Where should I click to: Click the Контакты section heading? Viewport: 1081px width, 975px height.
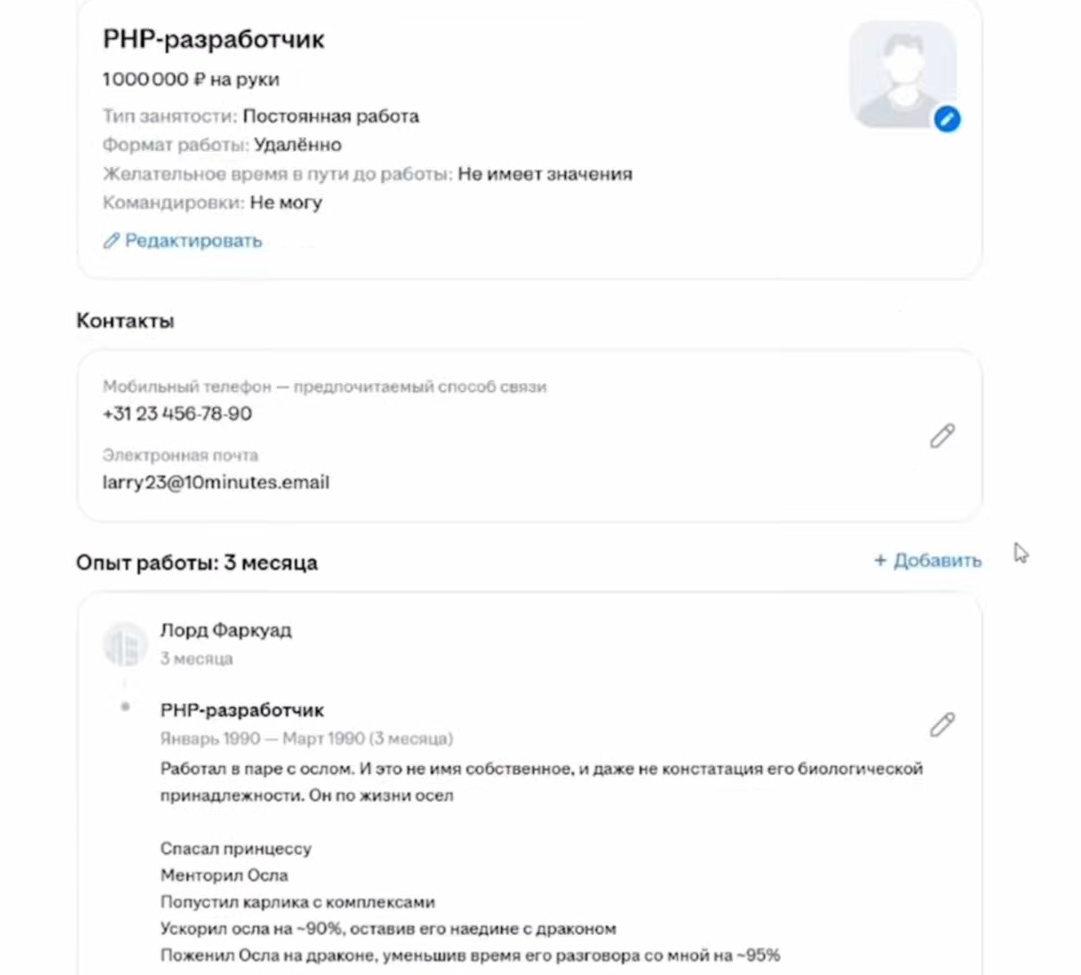(x=125, y=322)
